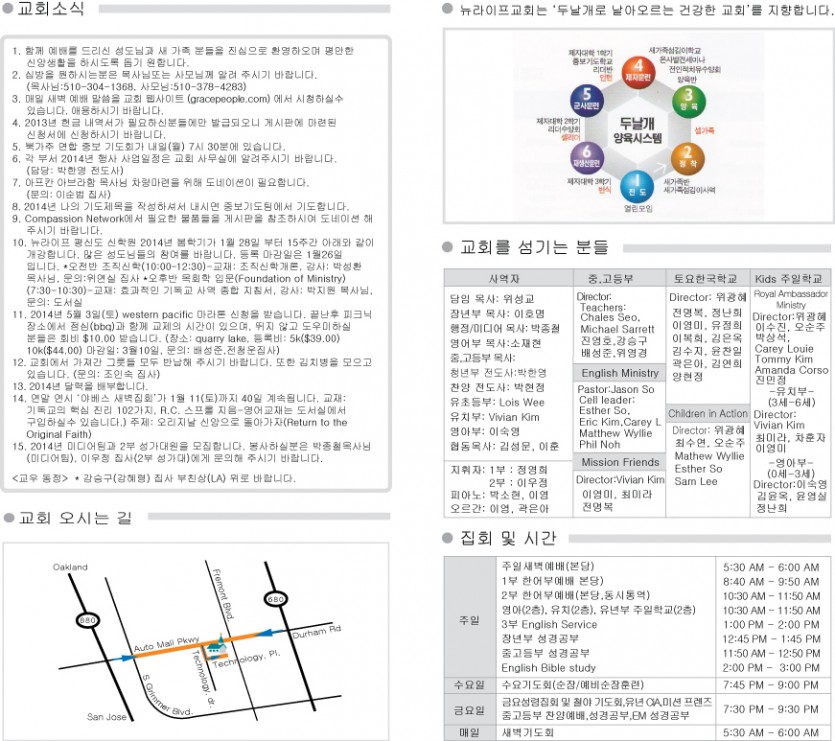Click the 유초등부: Lois Wee entry
The image size is (835, 741).
[x=497, y=402]
